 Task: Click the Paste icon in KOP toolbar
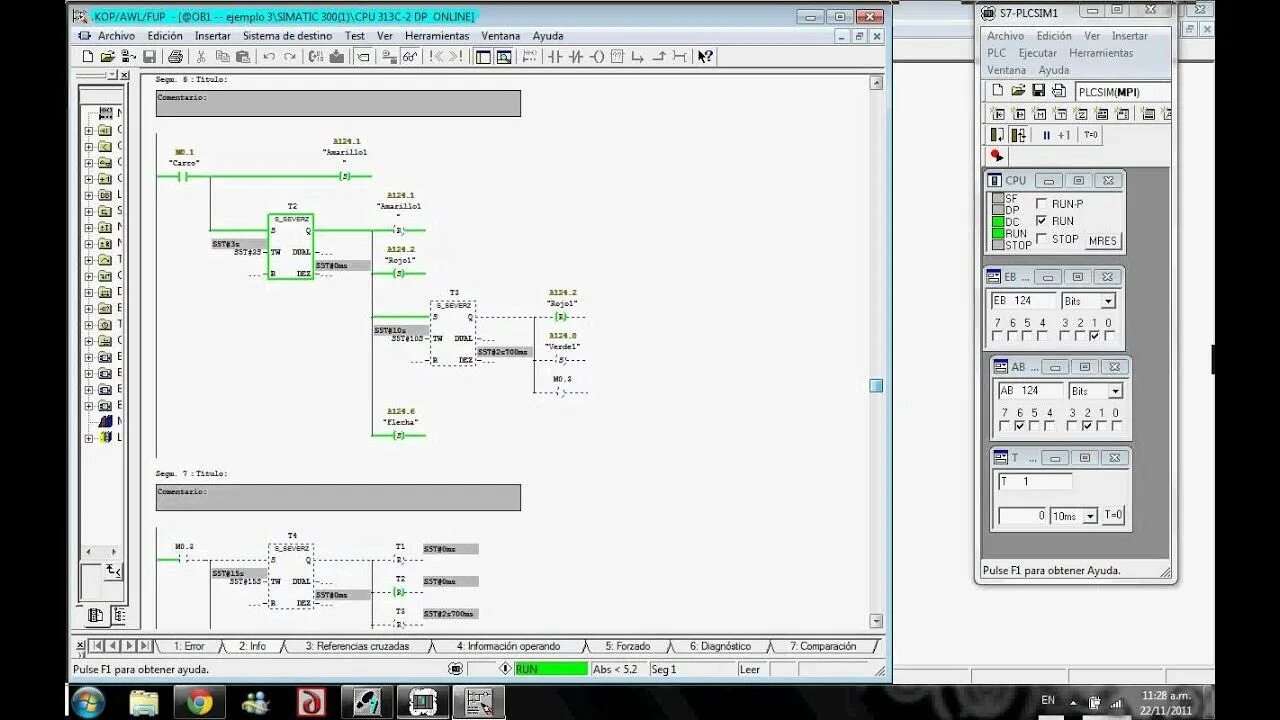point(243,57)
